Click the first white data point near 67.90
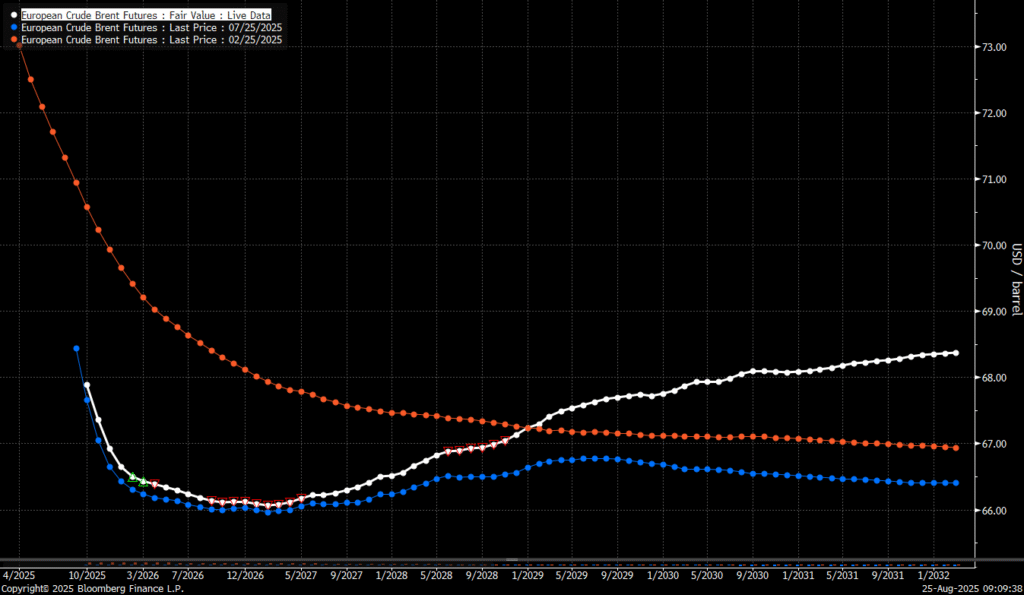Viewport: 1024px width, 595px height. 87,385
